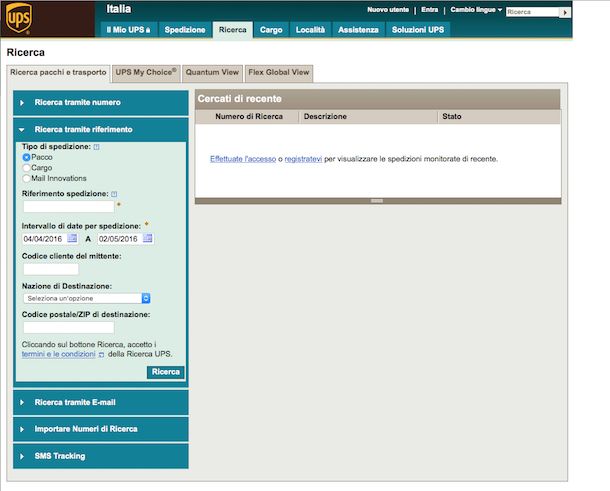This screenshot has height=491, width=610.
Task: Click the Ricerca submit button
Action: [166, 372]
